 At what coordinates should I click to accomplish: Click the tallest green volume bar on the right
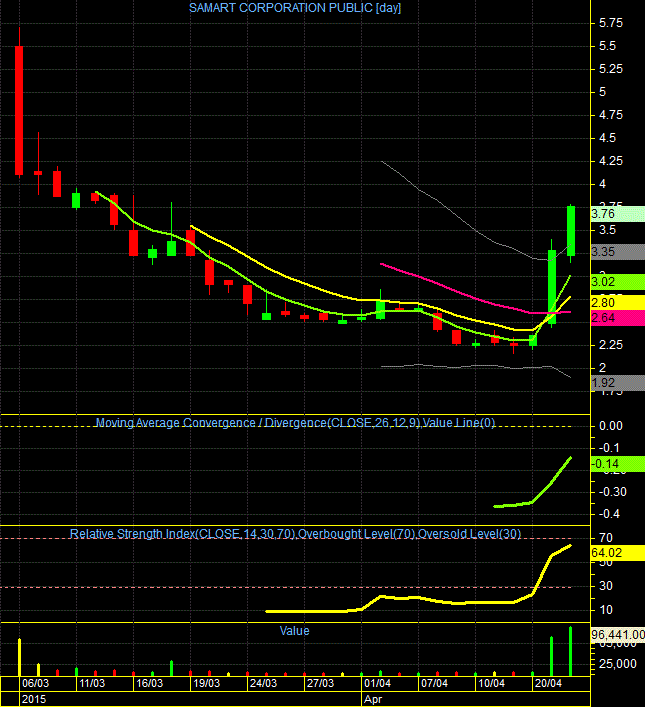pos(571,652)
